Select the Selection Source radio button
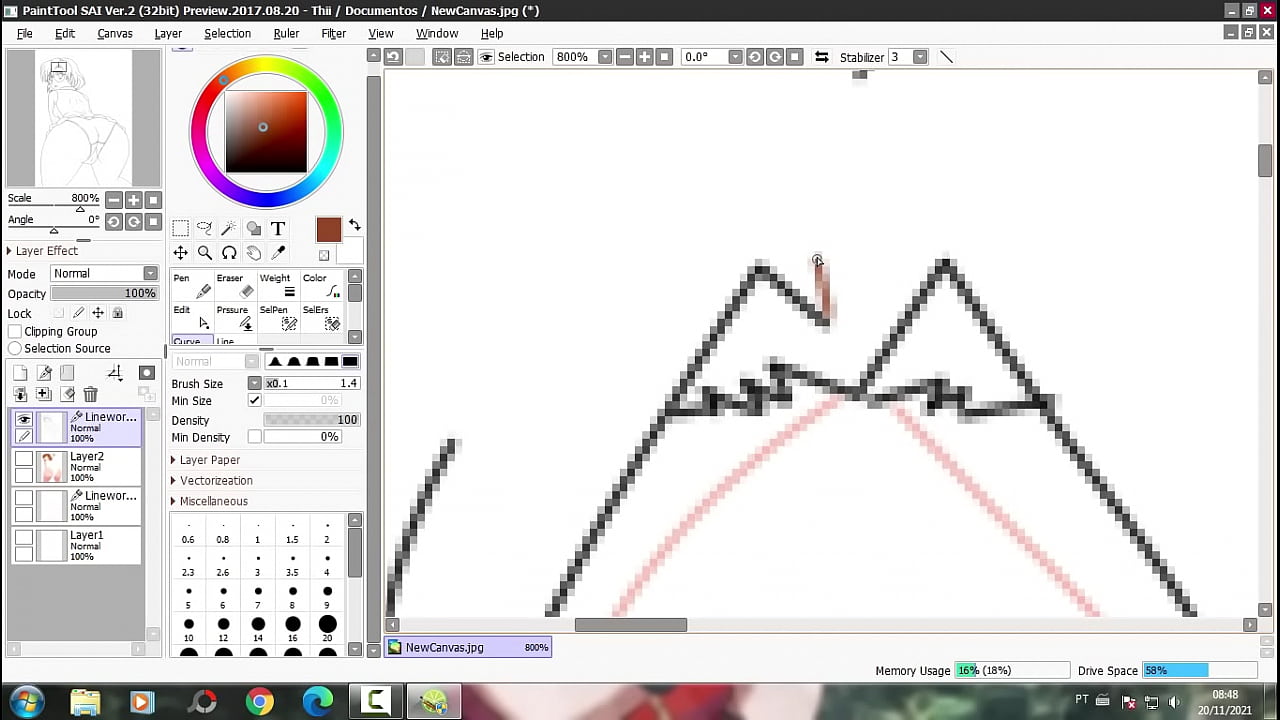The image size is (1280, 720). pyautogui.click(x=14, y=348)
